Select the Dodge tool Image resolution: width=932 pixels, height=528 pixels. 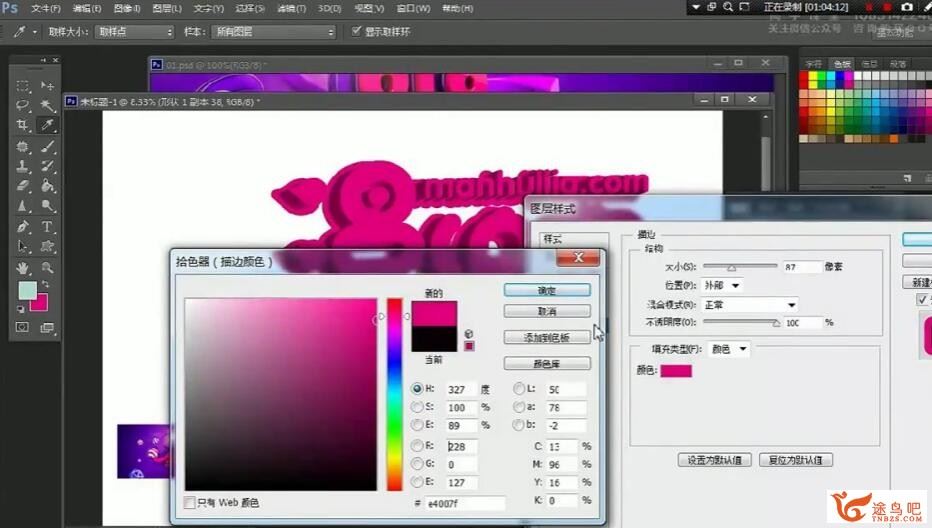click(x=47, y=206)
